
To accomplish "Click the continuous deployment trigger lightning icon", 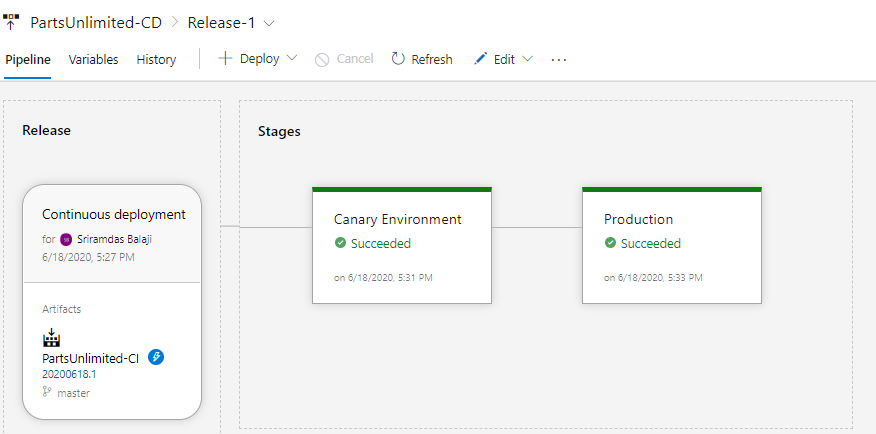I will pyautogui.click(x=156, y=357).
